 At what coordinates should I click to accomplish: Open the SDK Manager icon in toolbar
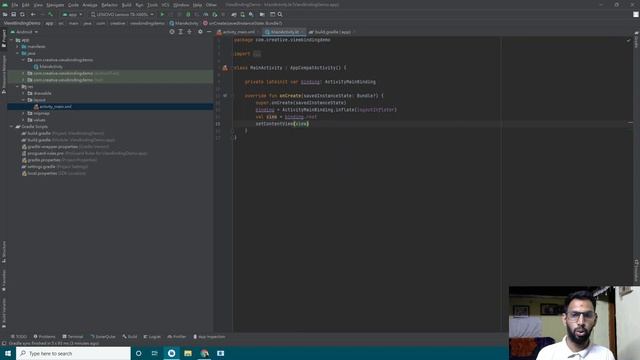[x=251, y=14]
